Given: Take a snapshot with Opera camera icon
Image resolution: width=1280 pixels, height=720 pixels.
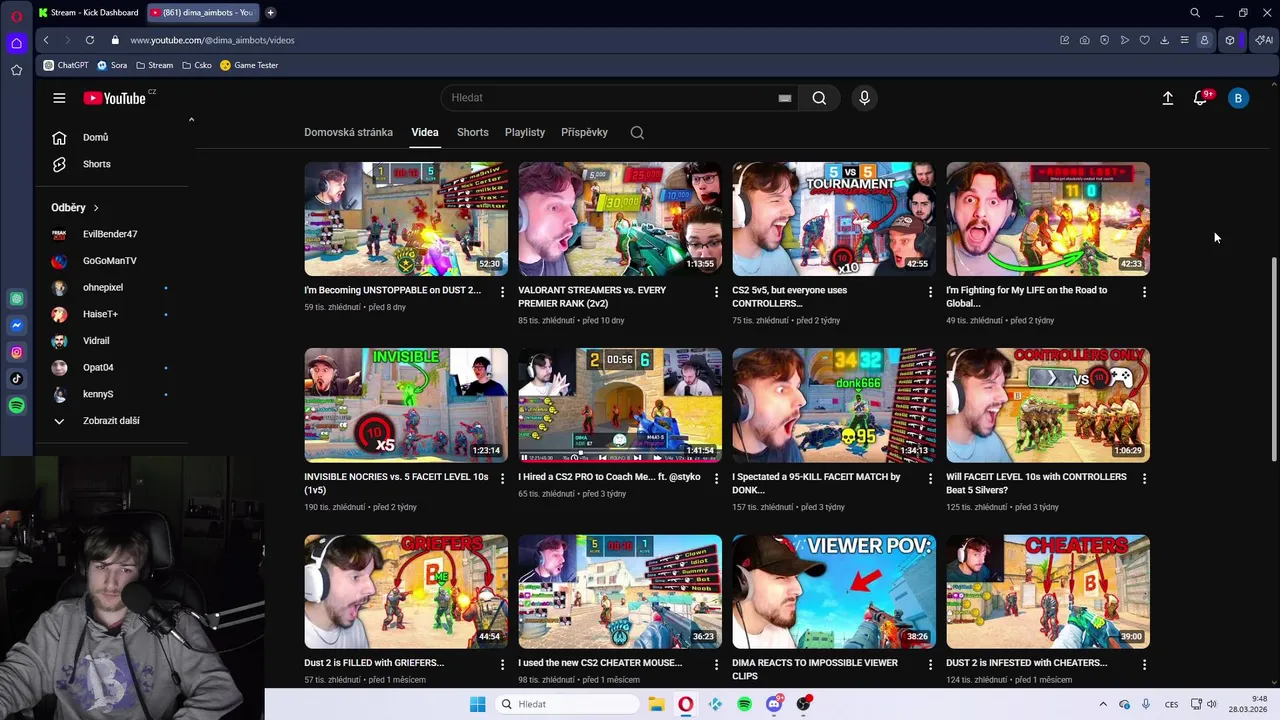Looking at the screenshot, I should point(1085,40).
